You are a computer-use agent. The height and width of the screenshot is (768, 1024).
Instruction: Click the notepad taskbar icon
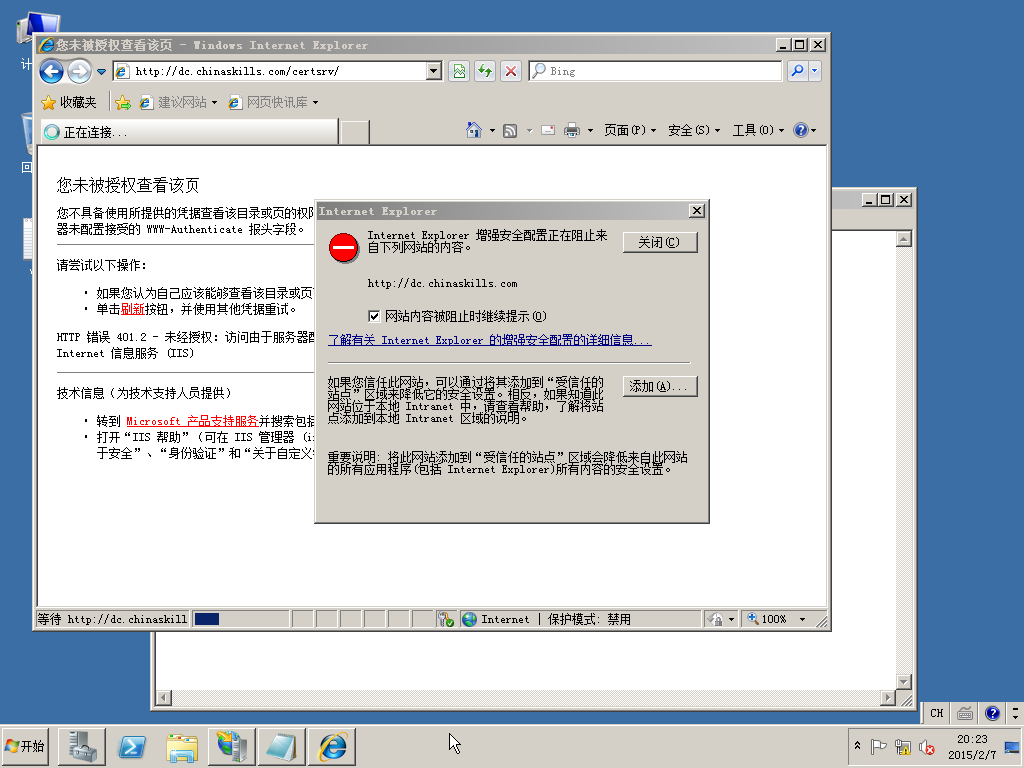(282, 746)
